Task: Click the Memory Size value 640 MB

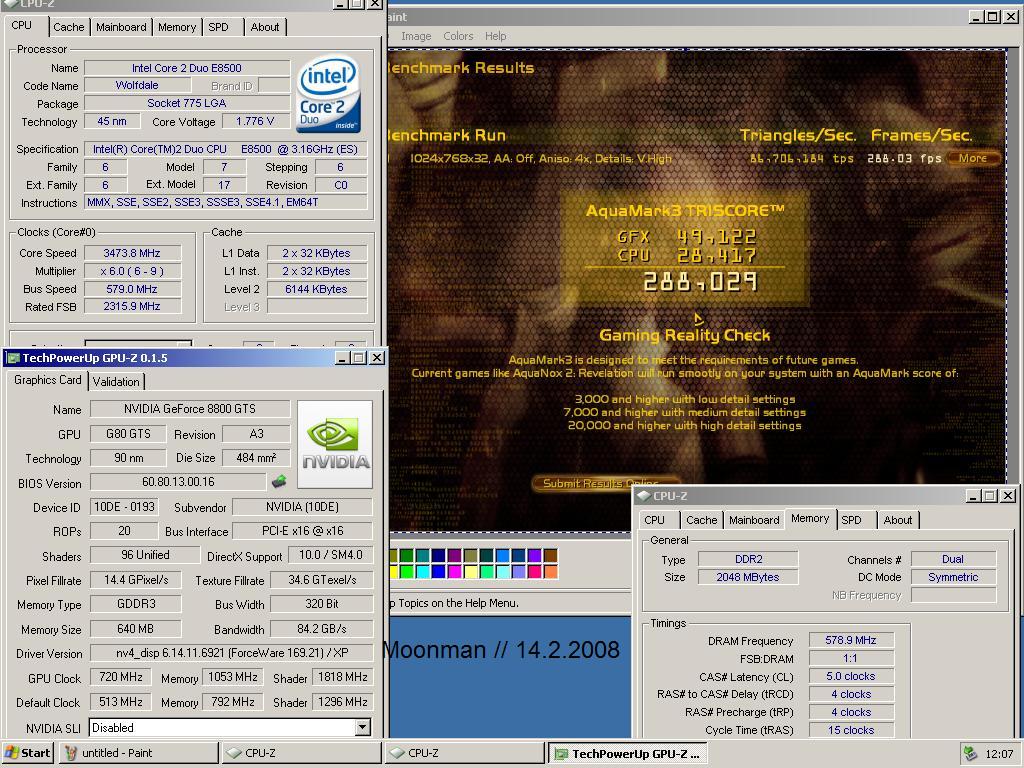Action: coord(135,629)
